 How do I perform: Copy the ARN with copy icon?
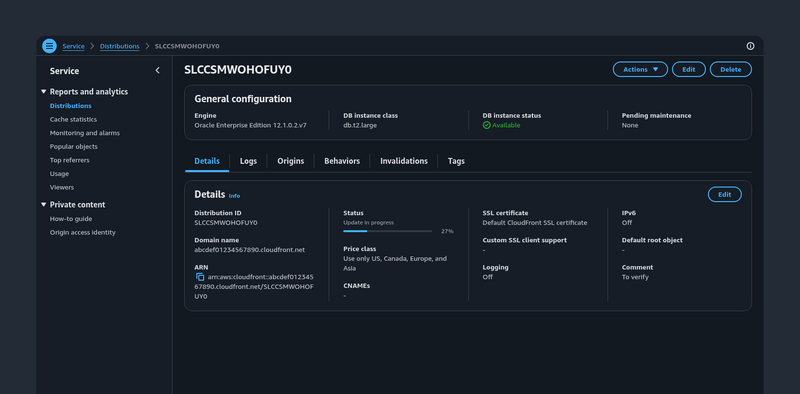(x=200, y=277)
